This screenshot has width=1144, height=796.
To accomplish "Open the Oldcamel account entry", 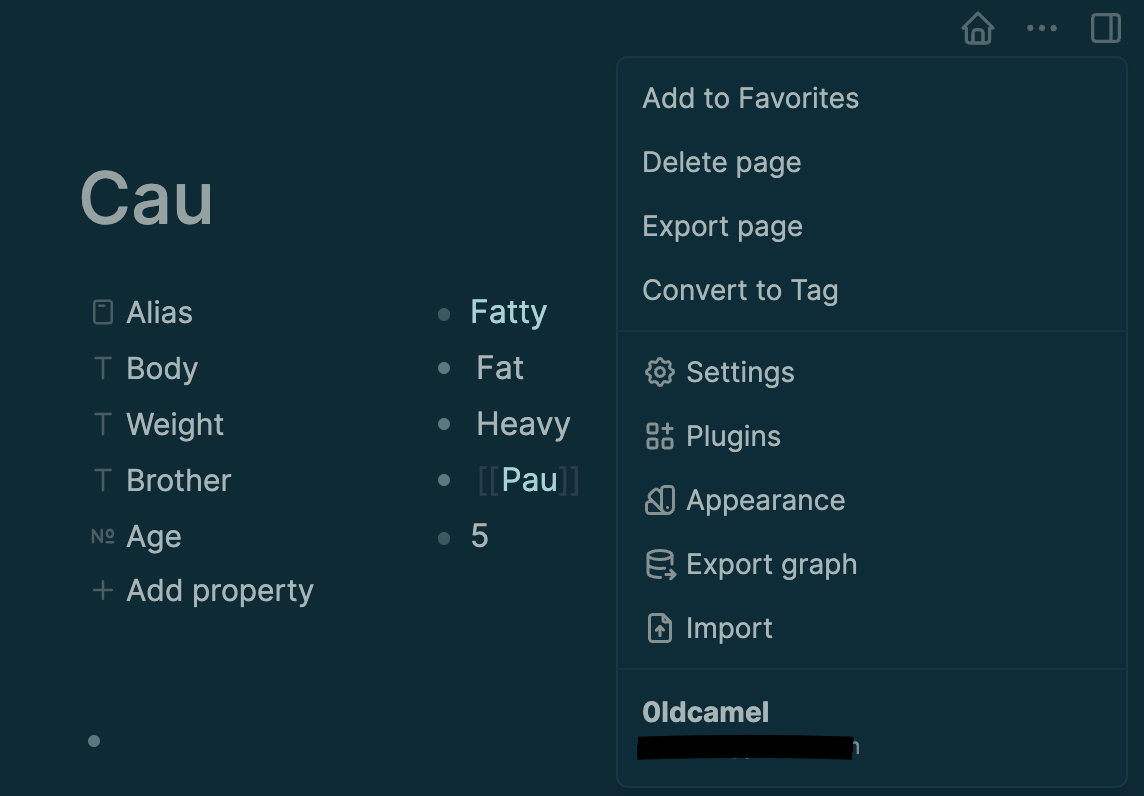I will pos(706,713).
